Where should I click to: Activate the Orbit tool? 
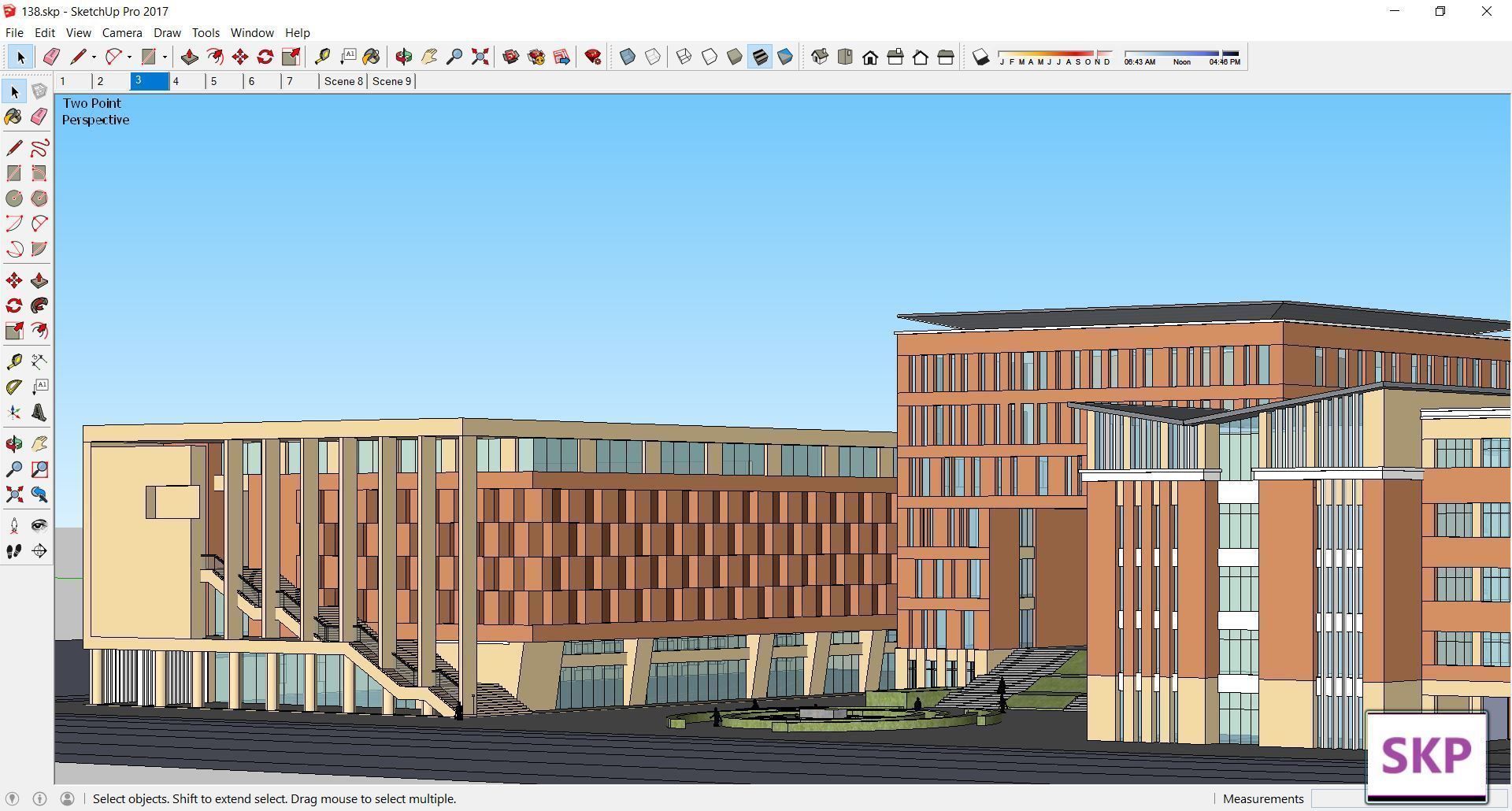(x=13, y=443)
